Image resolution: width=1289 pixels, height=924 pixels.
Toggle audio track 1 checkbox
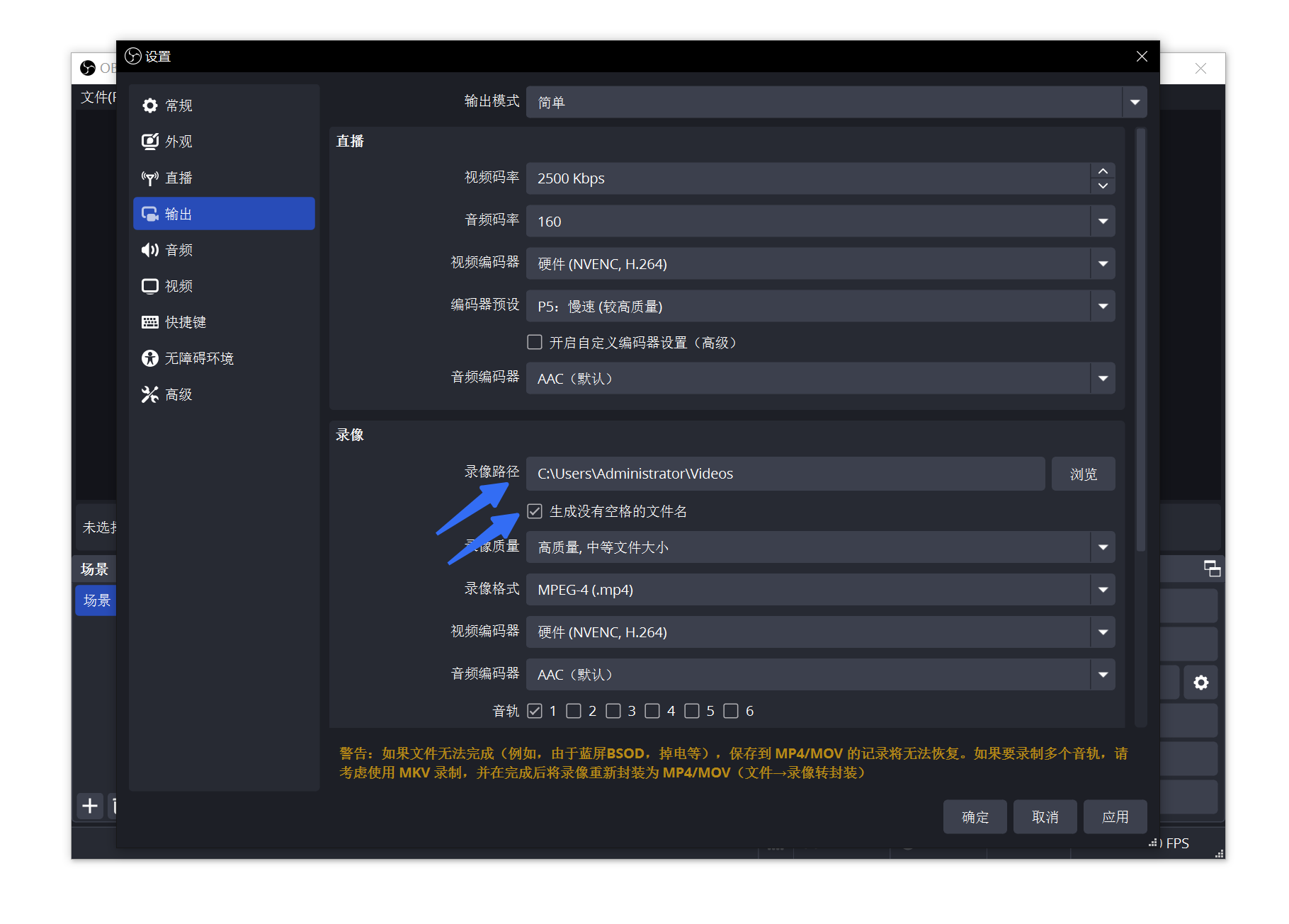tap(535, 711)
